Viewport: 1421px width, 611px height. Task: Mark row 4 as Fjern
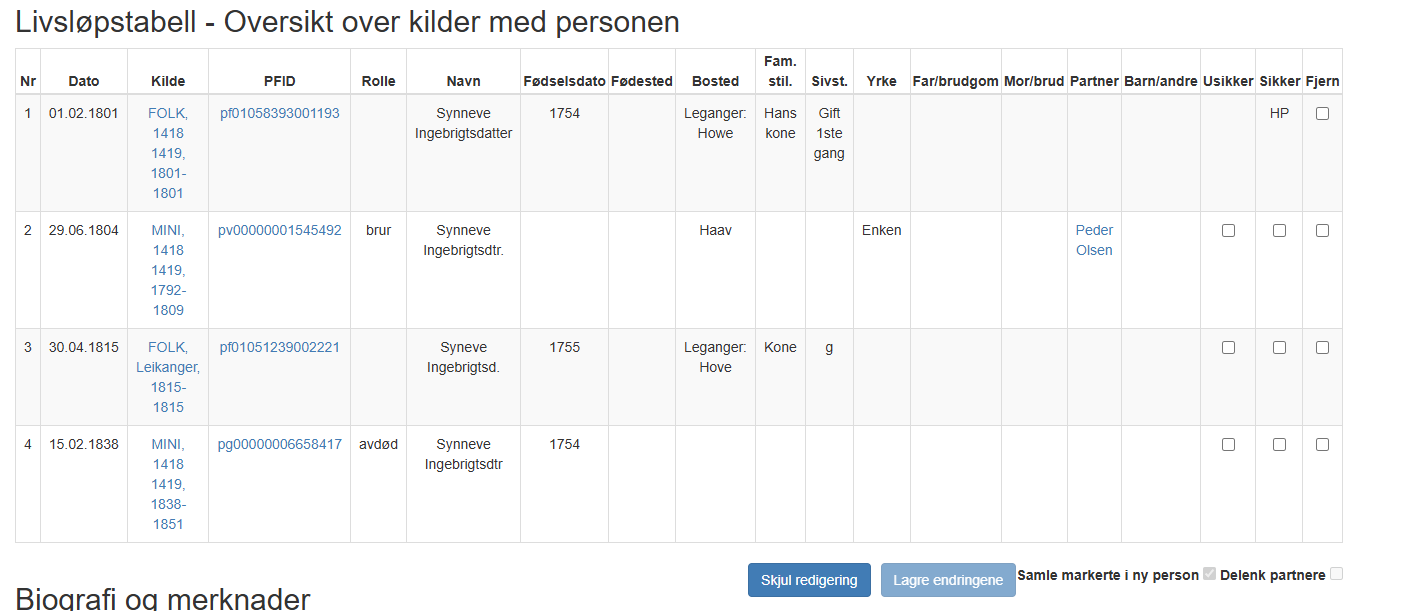1322,445
